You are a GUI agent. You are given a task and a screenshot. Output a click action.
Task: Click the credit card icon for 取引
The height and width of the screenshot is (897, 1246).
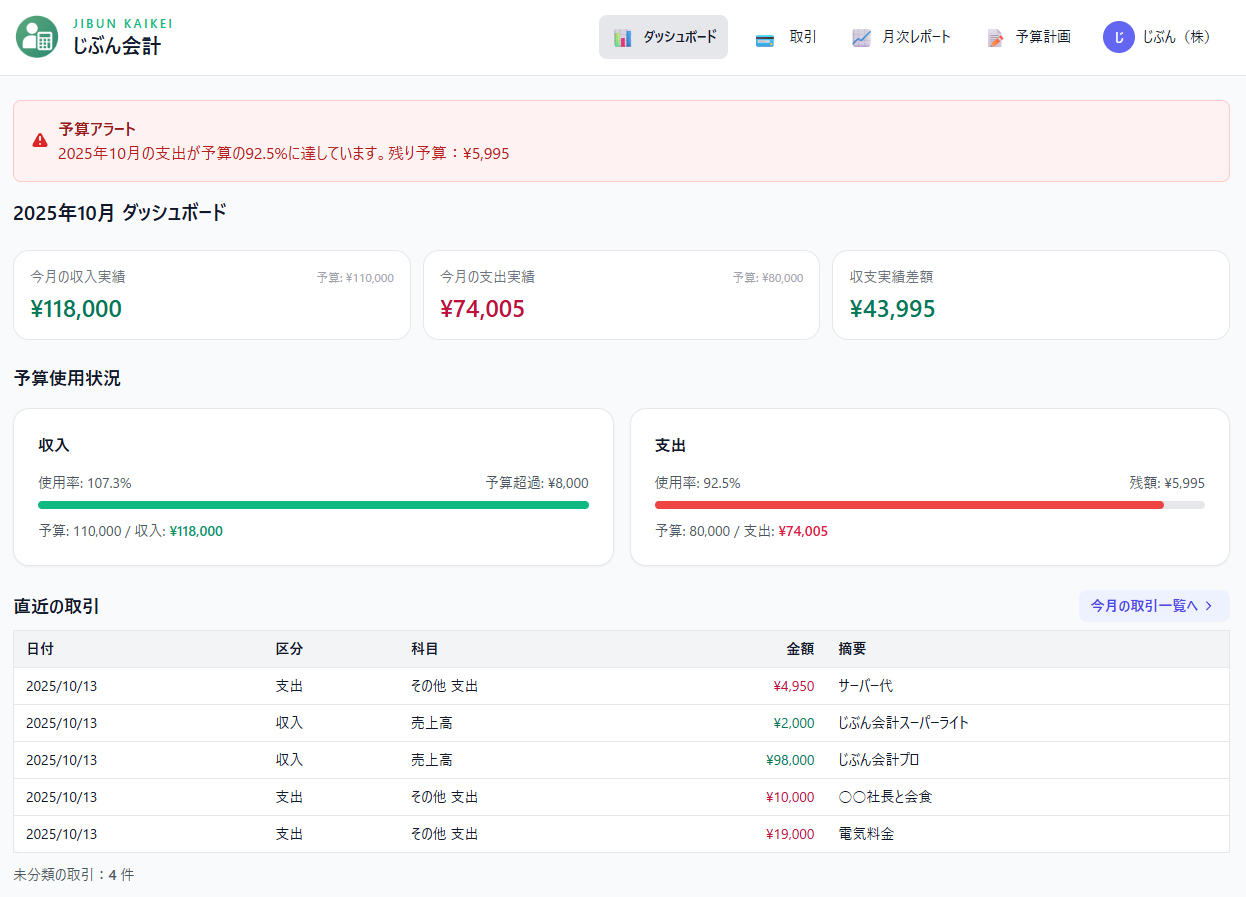(765, 38)
